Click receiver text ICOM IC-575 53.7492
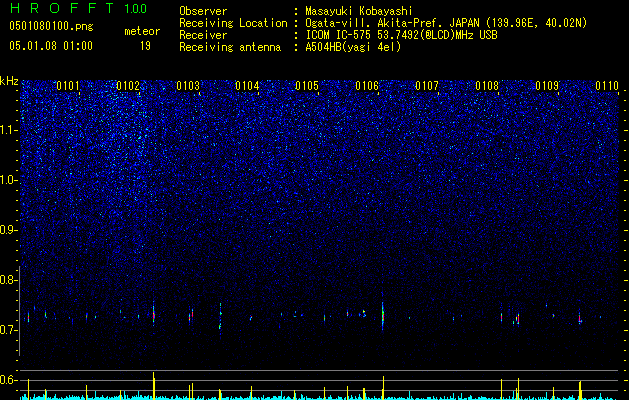 coord(359,35)
